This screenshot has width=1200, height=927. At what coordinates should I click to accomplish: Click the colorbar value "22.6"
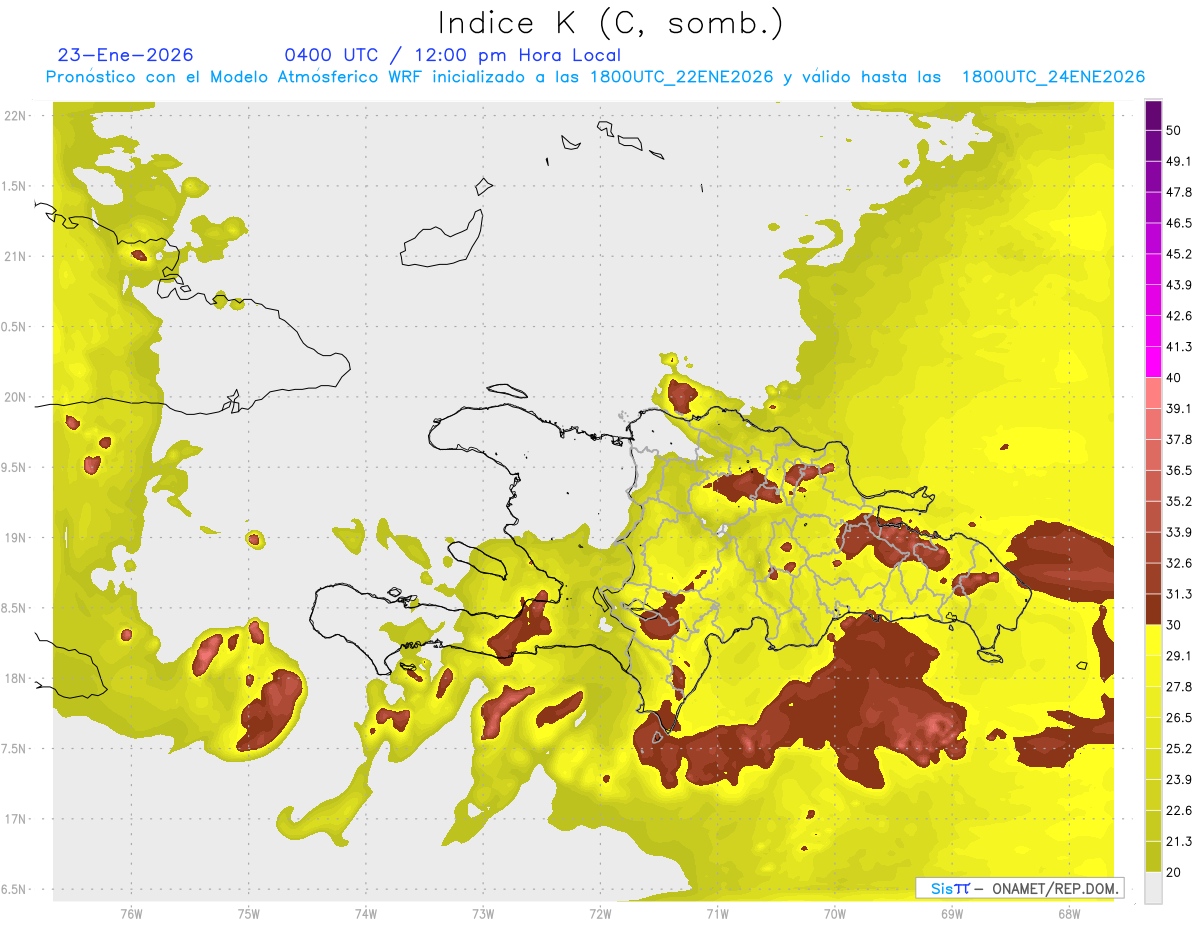pos(1179,810)
